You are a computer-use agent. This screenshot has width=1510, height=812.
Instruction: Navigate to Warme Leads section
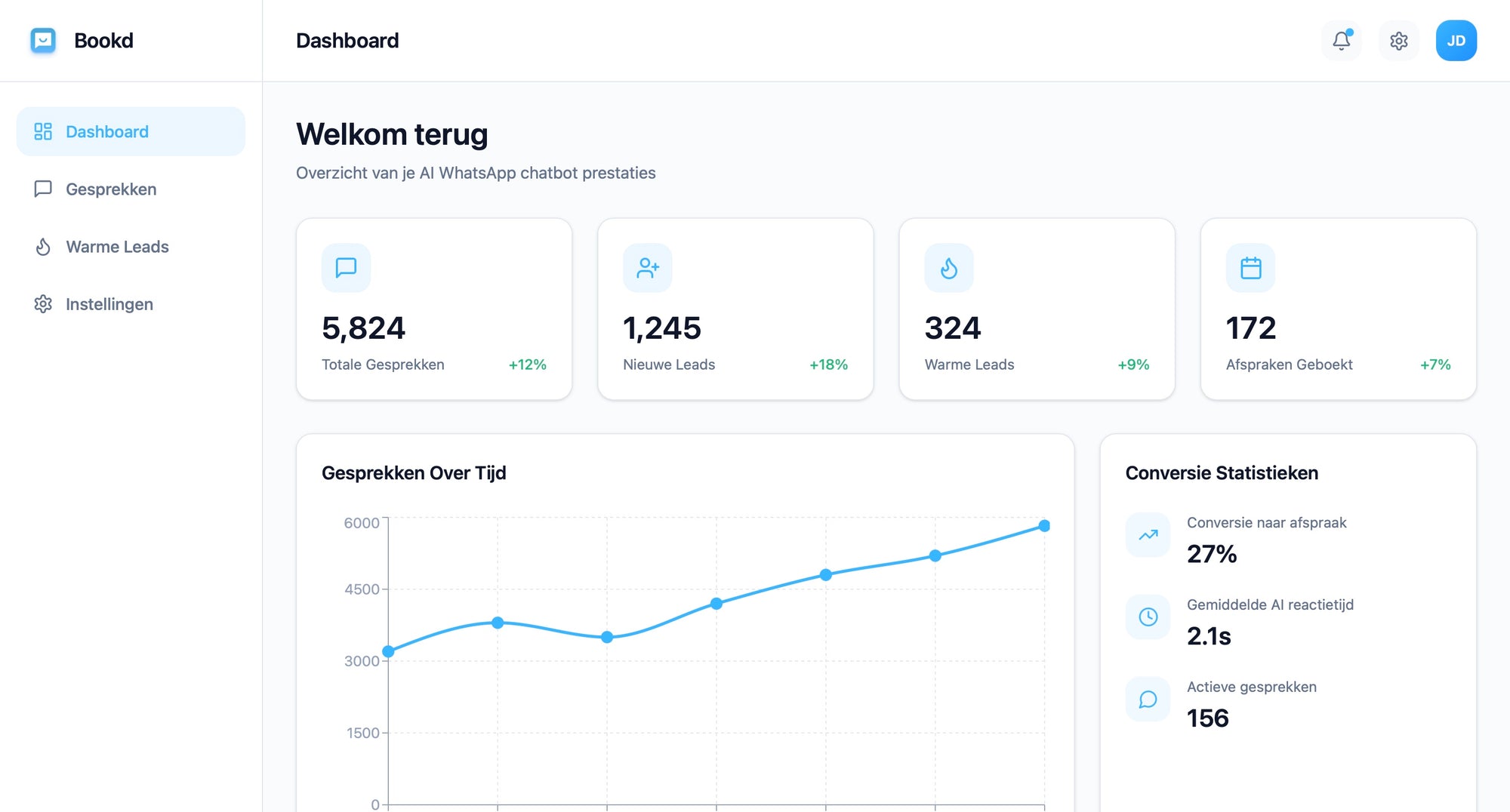pos(117,246)
